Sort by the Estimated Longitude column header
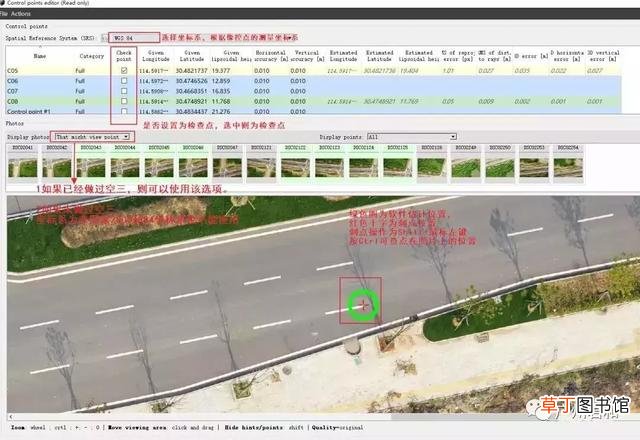 343,56
